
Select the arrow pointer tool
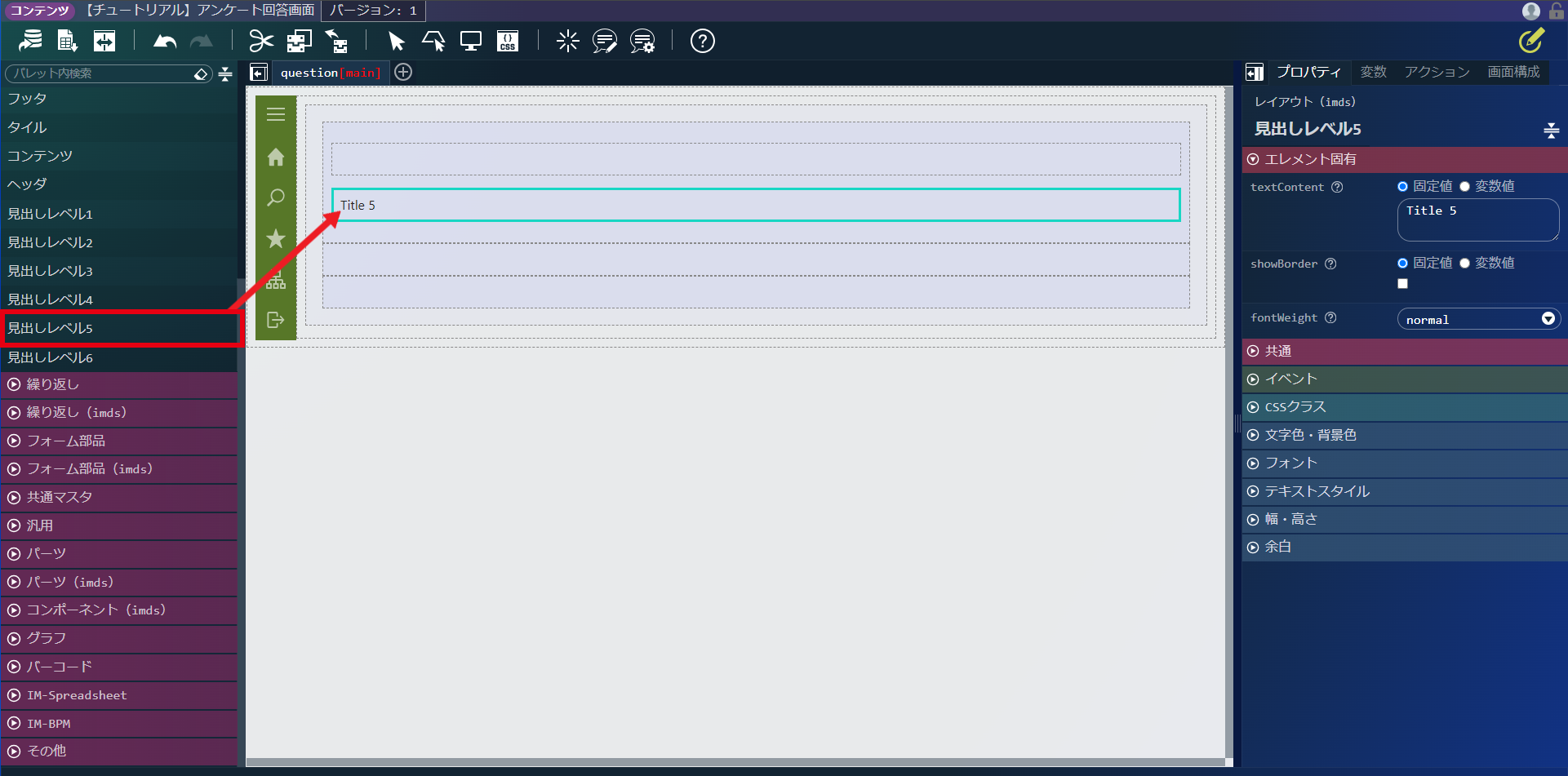[397, 41]
